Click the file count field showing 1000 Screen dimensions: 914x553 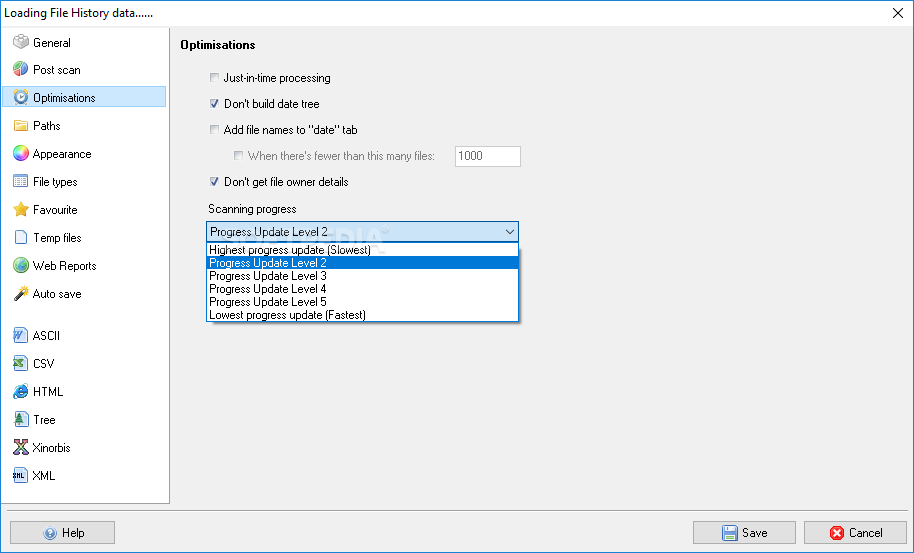click(487, 156)
